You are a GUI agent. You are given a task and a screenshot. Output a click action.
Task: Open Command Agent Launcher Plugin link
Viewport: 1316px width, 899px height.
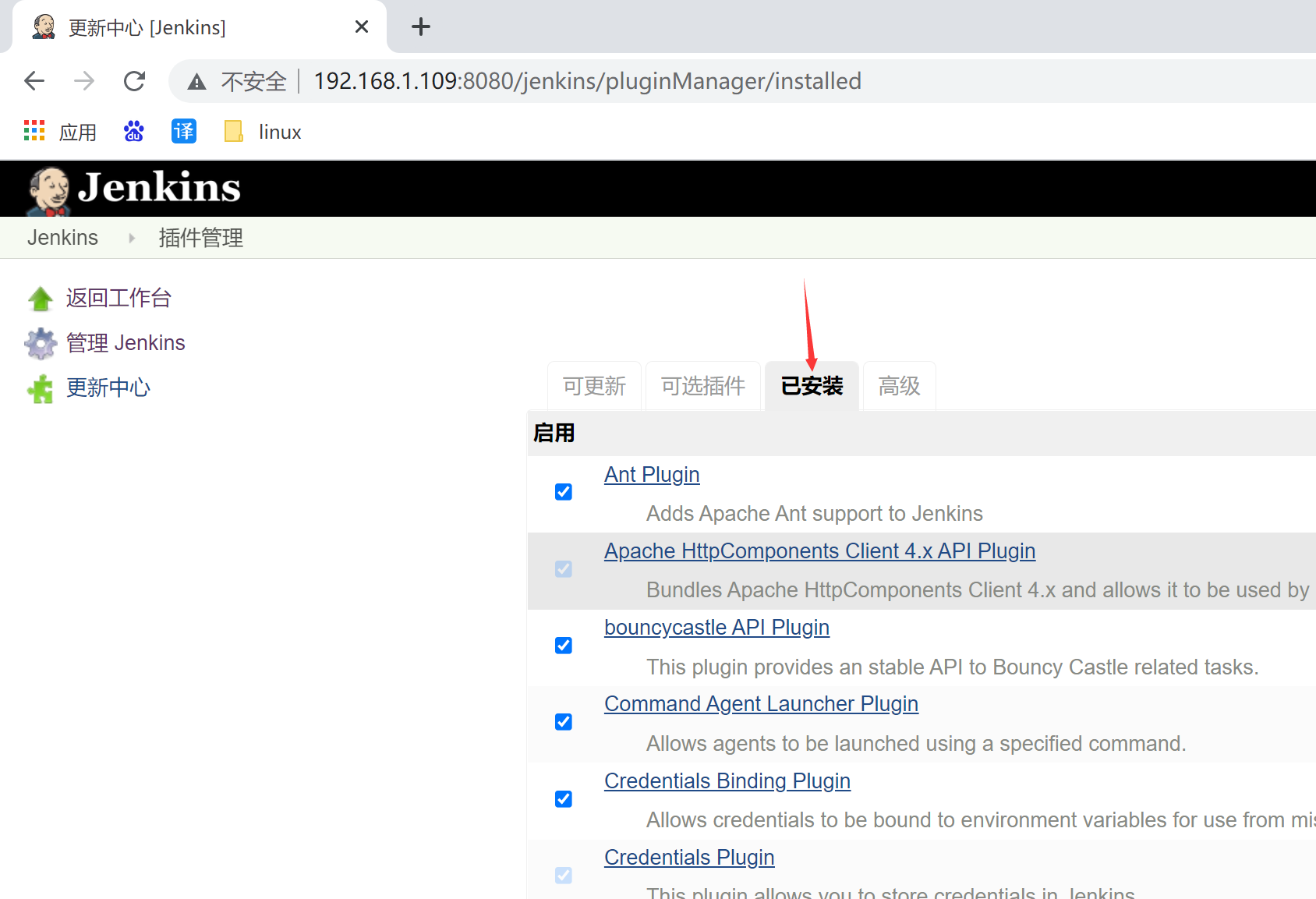761,704
